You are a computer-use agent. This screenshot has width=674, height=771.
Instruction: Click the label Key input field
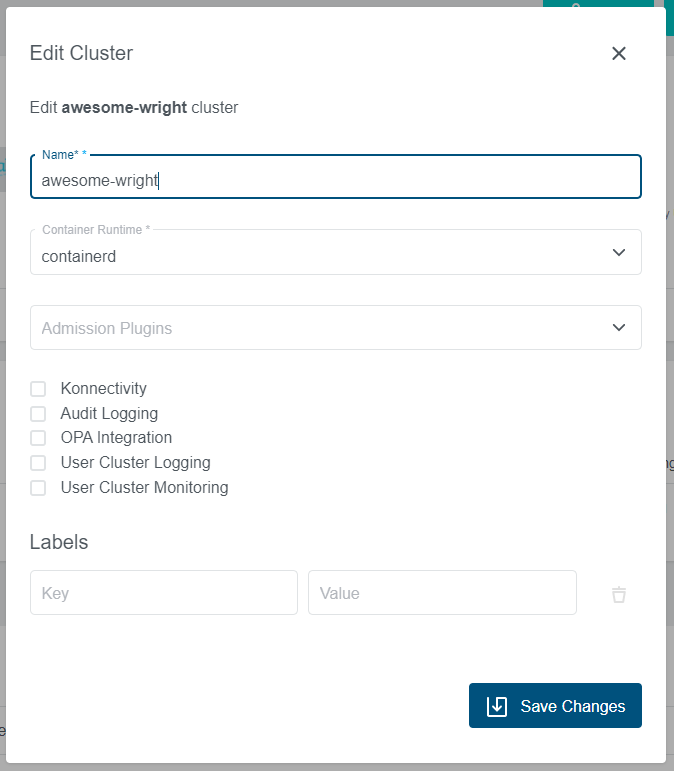point(164,593)
